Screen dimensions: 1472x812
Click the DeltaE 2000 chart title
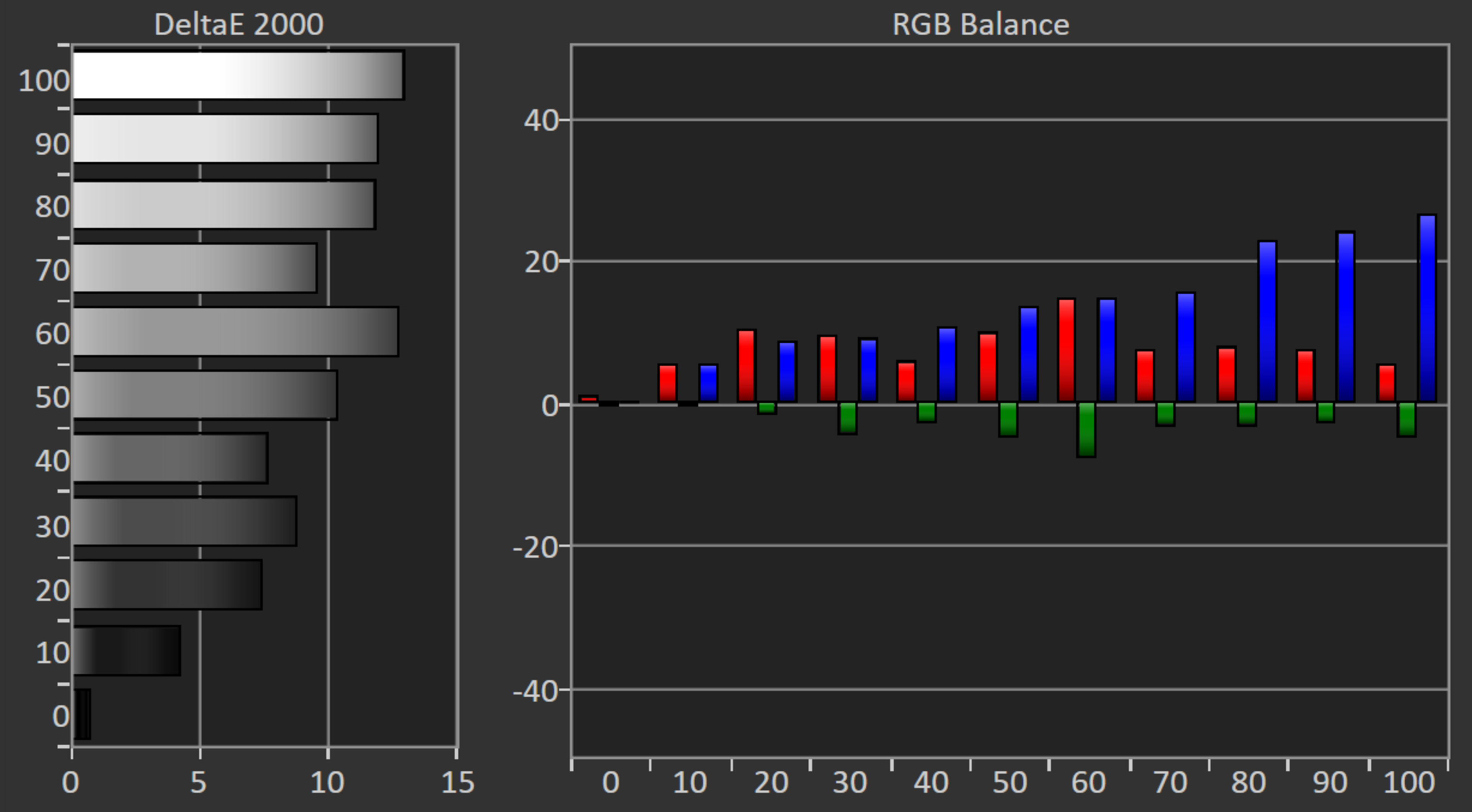click(239, 25)
